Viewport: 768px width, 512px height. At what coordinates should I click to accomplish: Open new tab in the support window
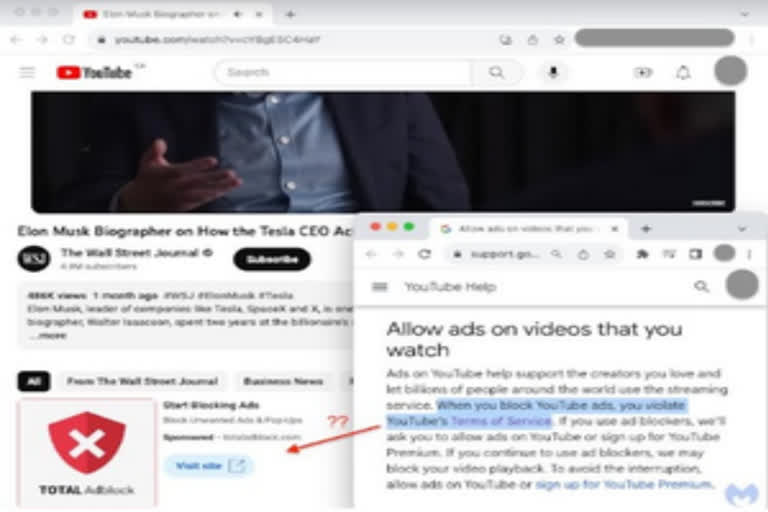646,229
